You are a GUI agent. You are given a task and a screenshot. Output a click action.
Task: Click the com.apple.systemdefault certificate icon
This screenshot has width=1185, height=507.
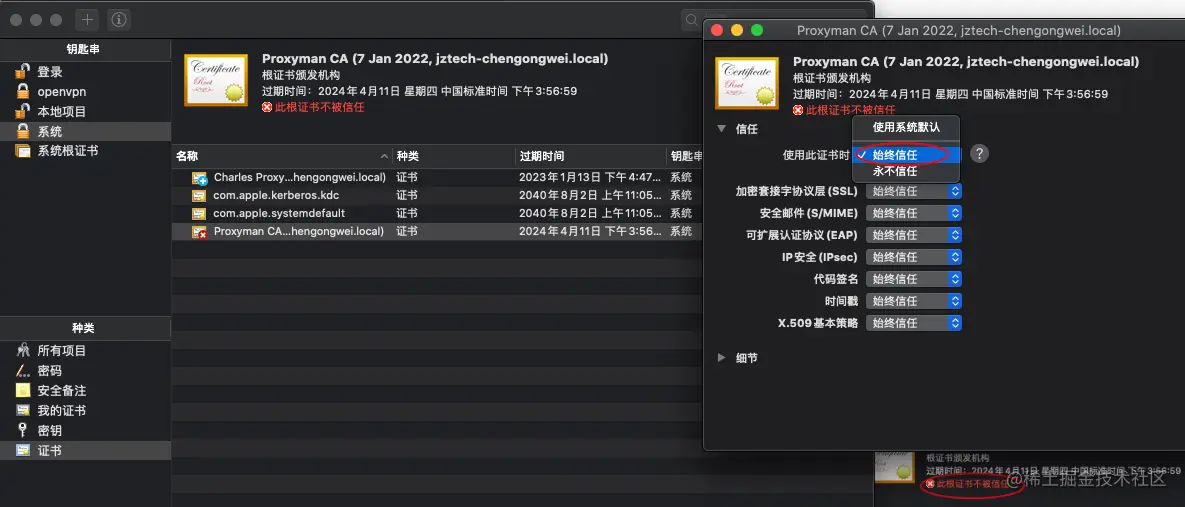click(x=199, y=214)
